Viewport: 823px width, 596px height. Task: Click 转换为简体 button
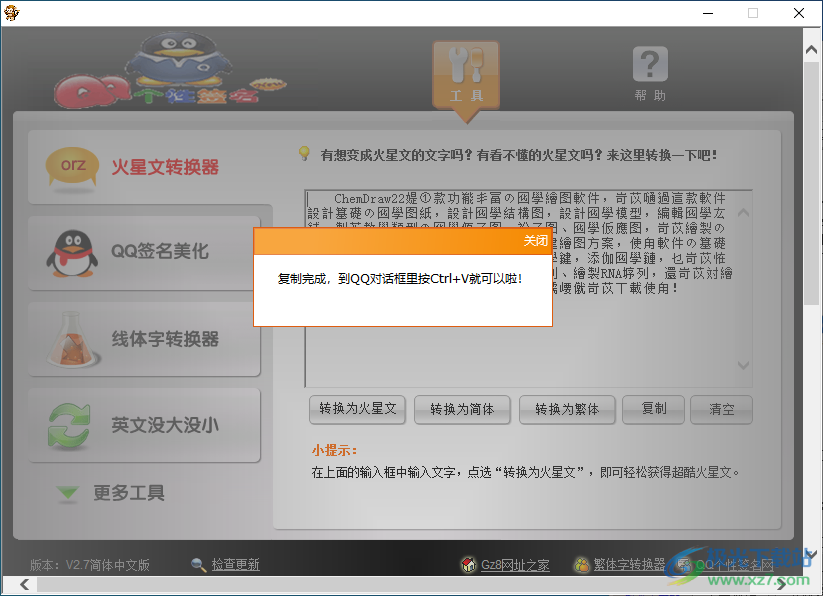click(x=462, y=409)
